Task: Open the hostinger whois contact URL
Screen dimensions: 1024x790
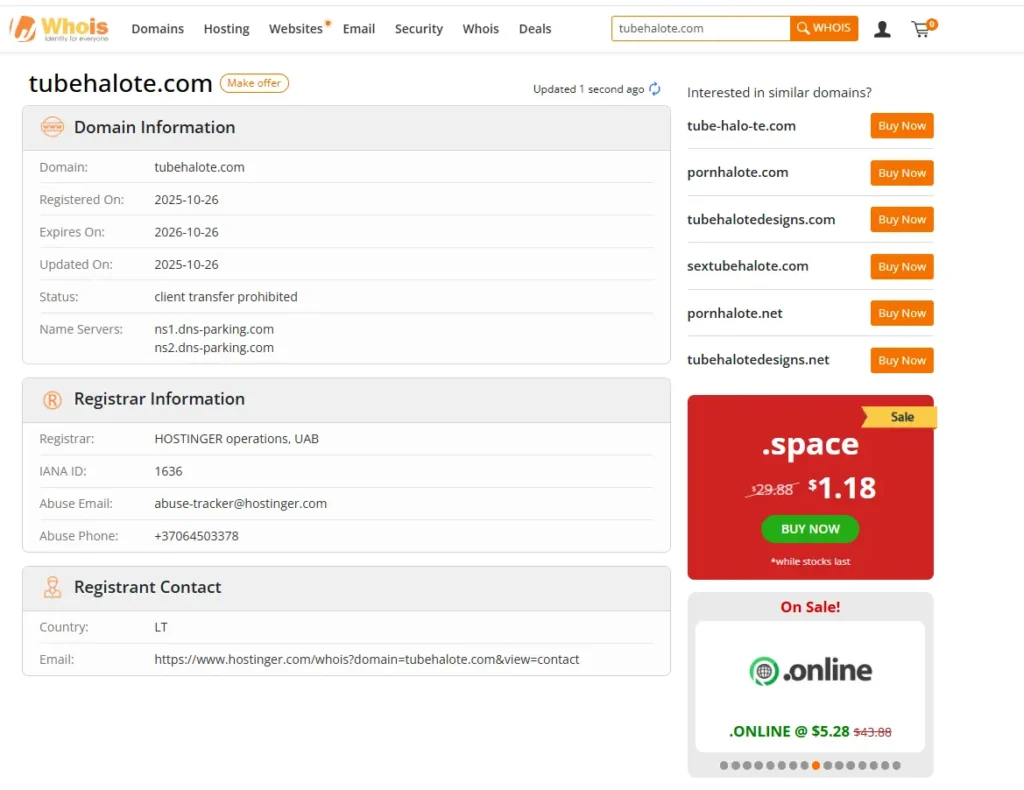Action: click(366, 659)
